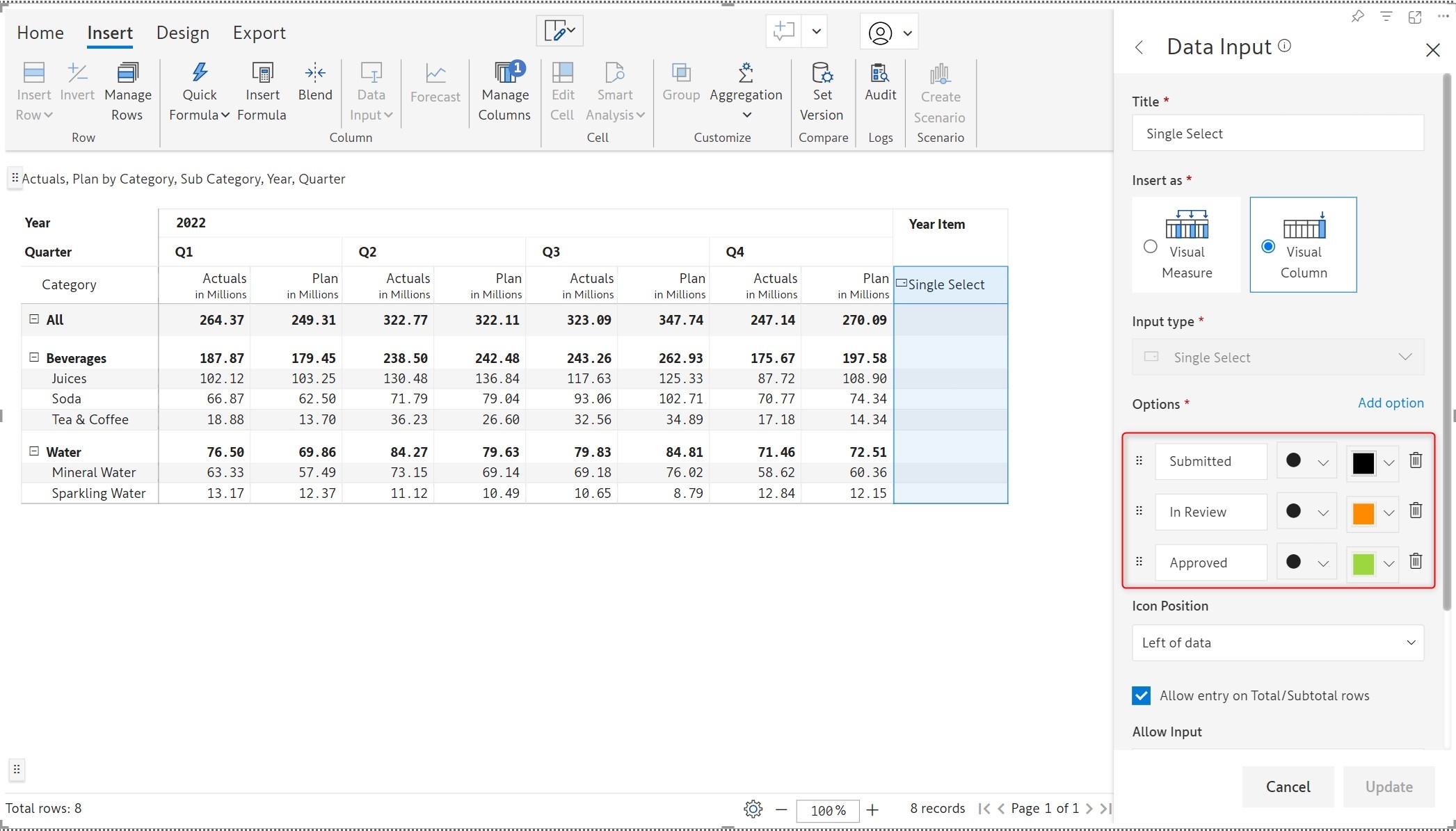Delete the In Review option
The height and width of the screenshot is (831, 1456).
coord(1415,511)
